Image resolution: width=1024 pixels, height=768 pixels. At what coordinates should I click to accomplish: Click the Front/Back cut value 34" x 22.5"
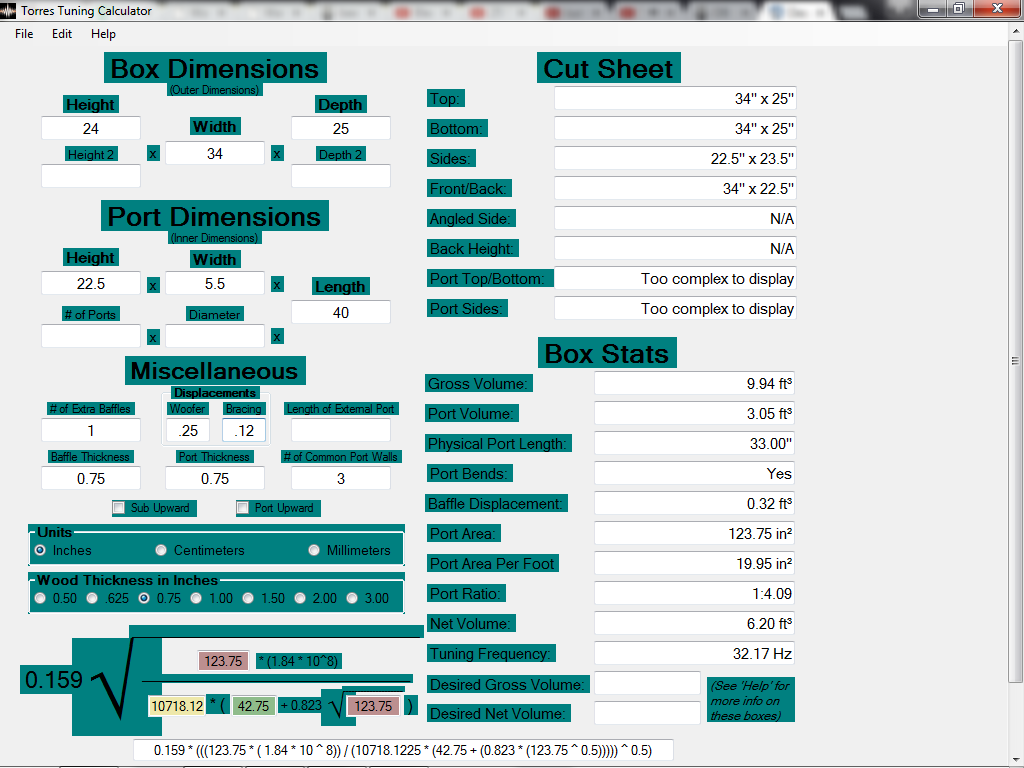tap(675, 188)
